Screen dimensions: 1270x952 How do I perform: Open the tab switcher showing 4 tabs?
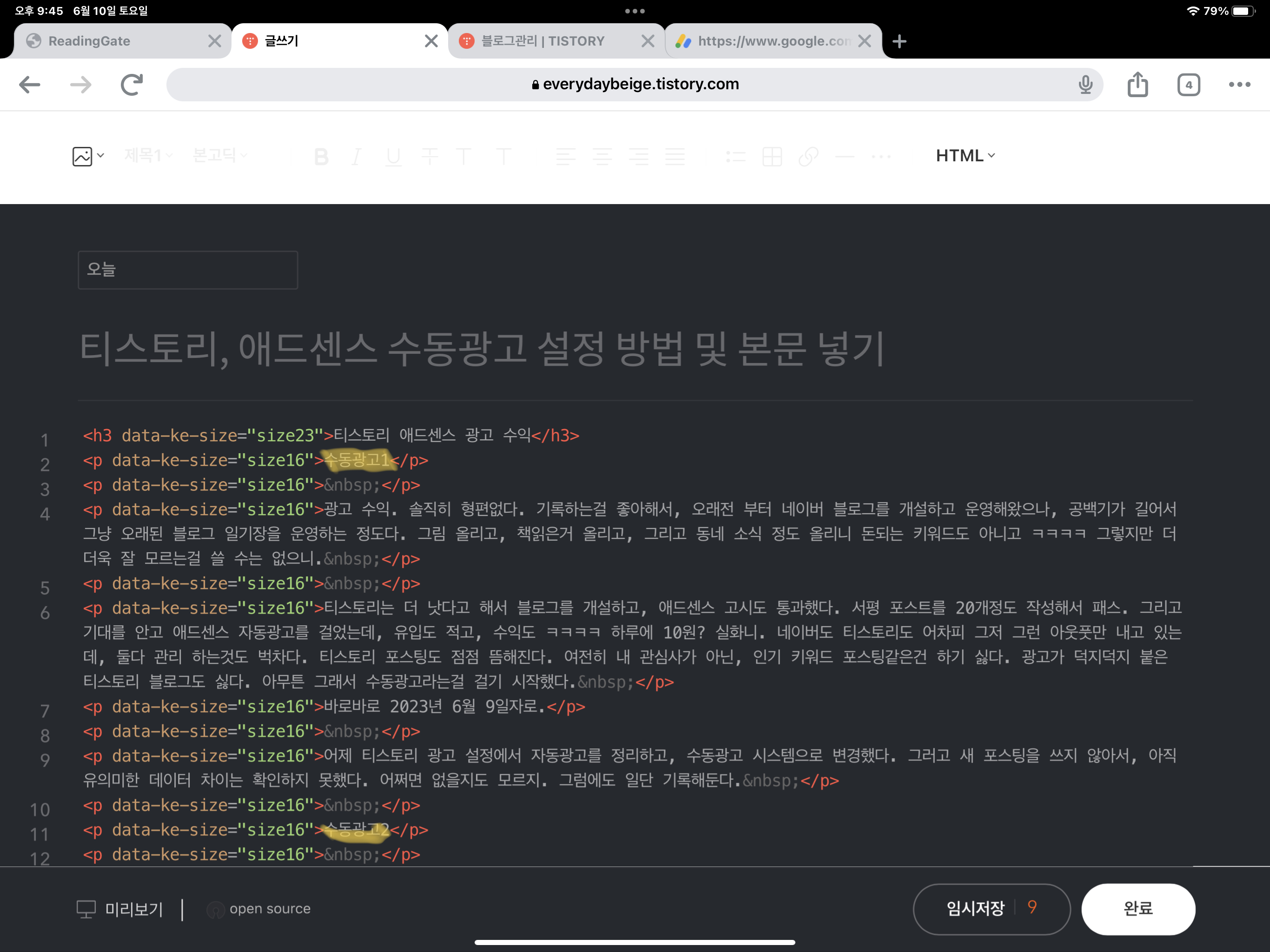coord(1189,85)
